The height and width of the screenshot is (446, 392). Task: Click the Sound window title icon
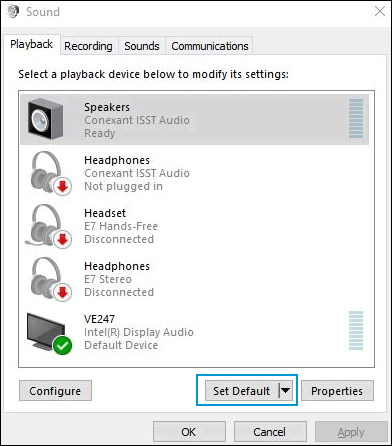tap(13, 12)
